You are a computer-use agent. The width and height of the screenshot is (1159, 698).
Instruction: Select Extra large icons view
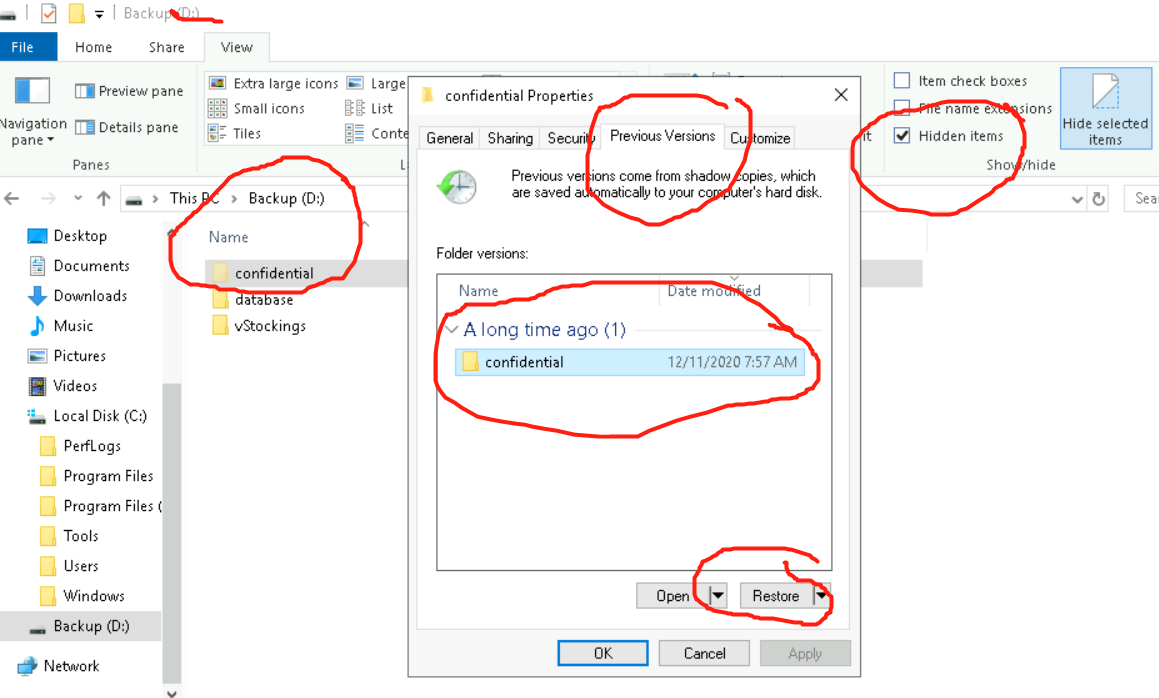pyautogui.click(x=217, y=83)
